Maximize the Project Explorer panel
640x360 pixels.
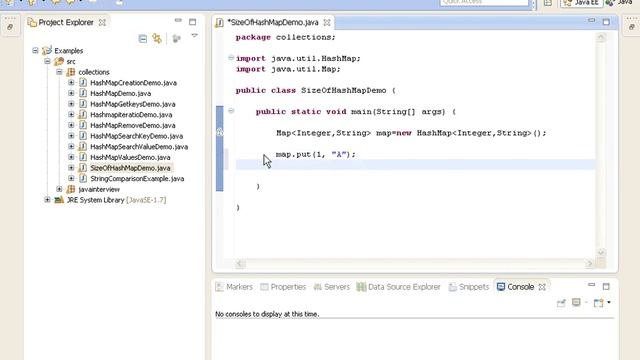(193, 22)
